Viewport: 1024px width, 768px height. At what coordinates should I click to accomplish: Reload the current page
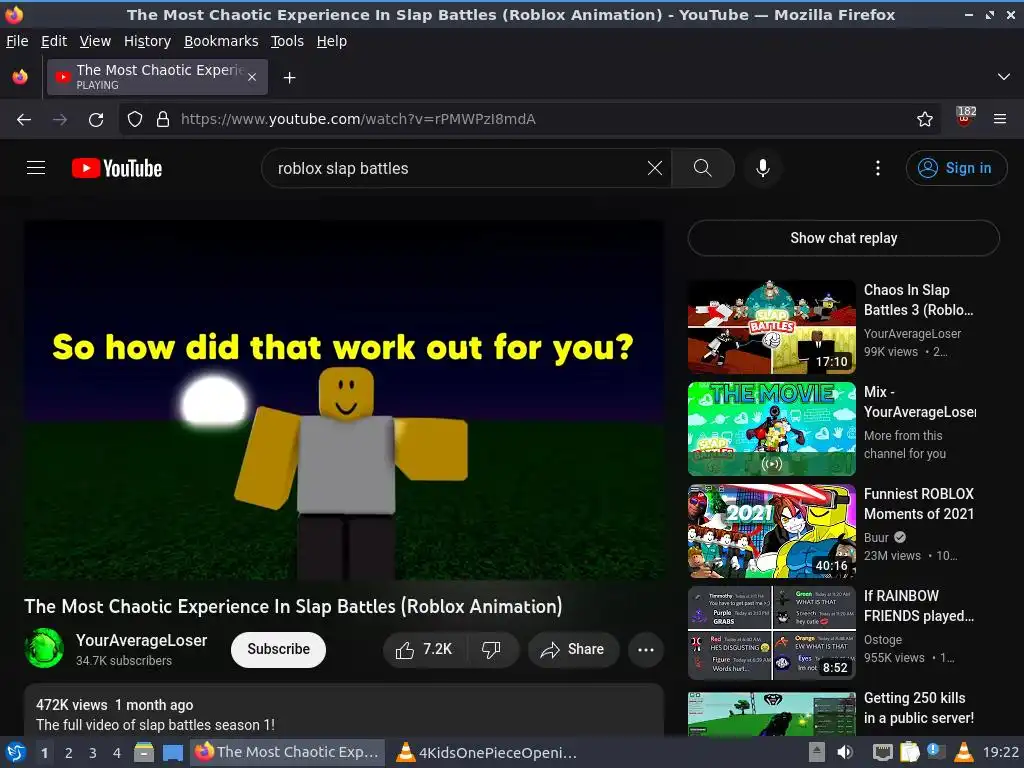[96, 120]
